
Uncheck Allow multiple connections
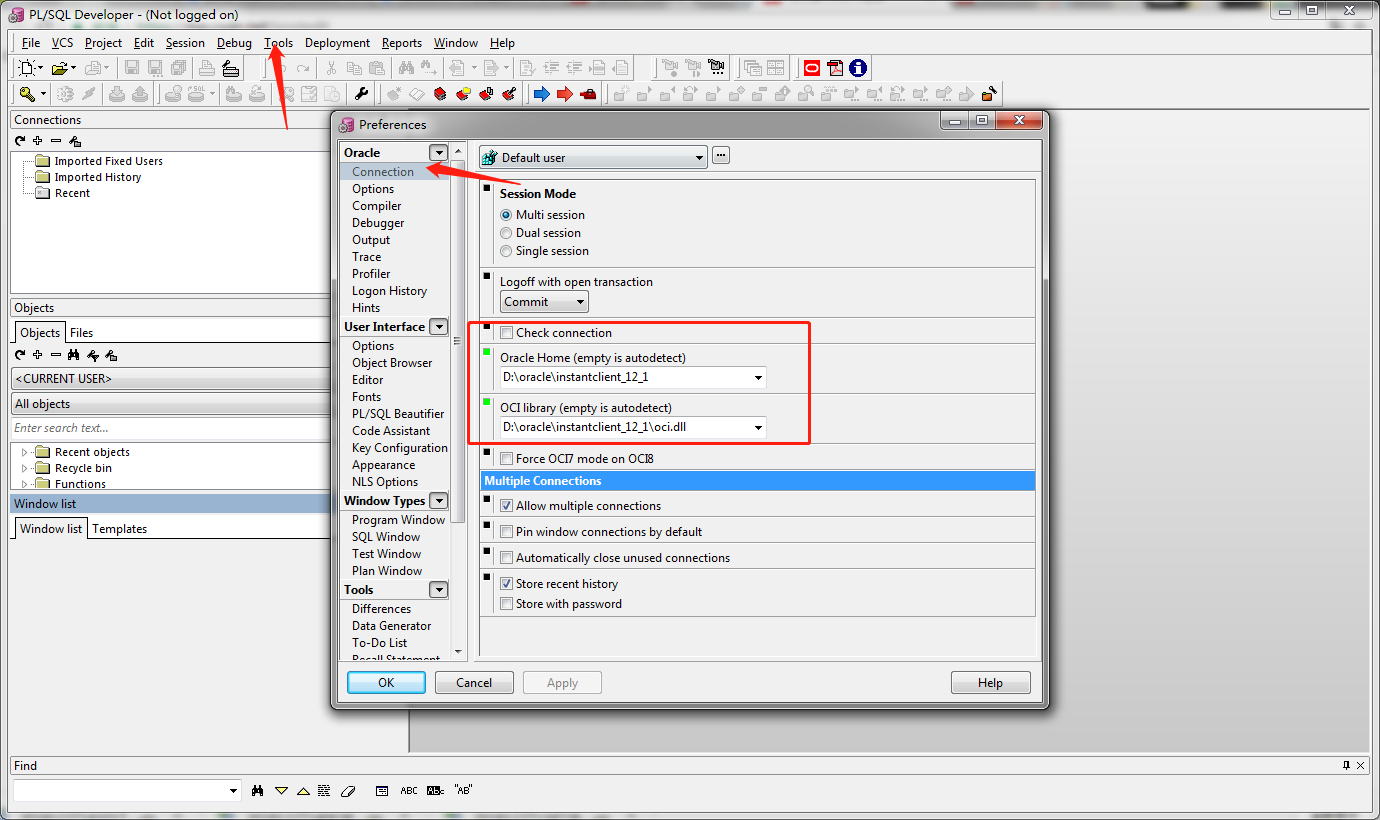[x=507, y=506]
